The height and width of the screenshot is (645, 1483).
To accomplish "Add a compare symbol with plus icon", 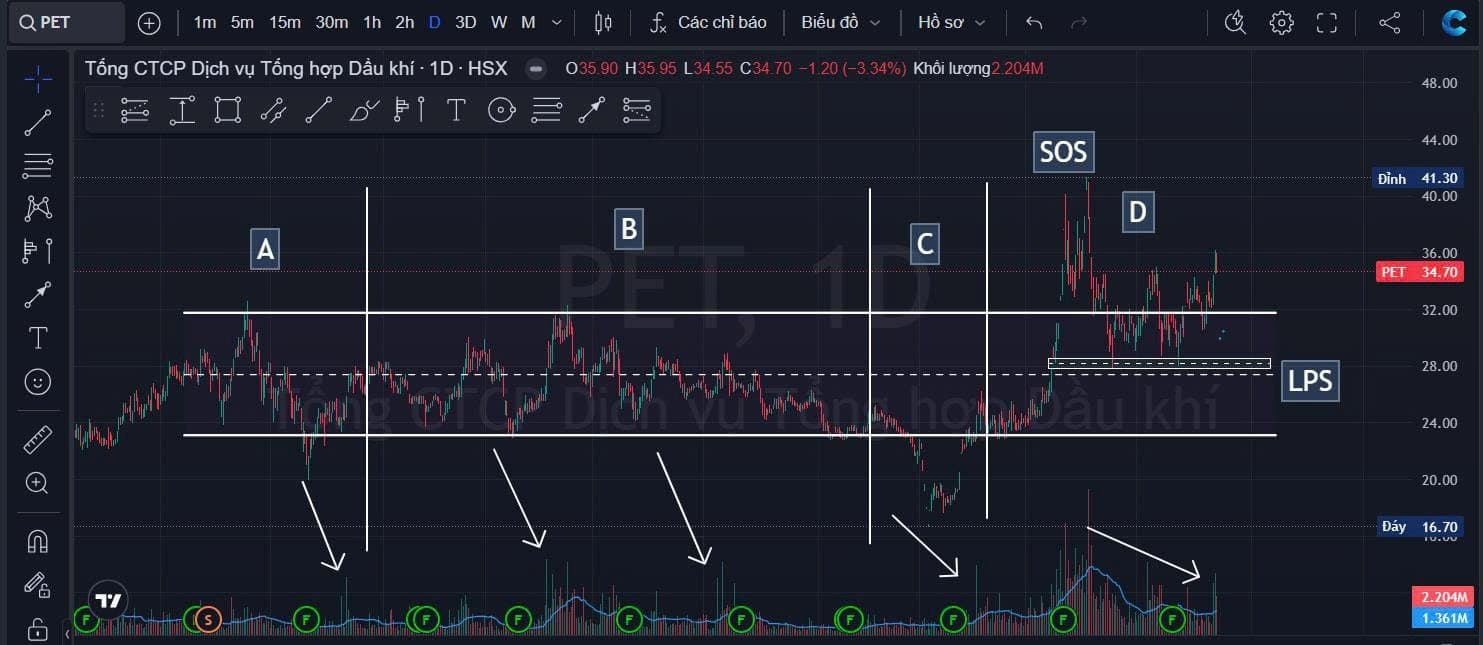I will pyautogui.click(x=149, y=22).
